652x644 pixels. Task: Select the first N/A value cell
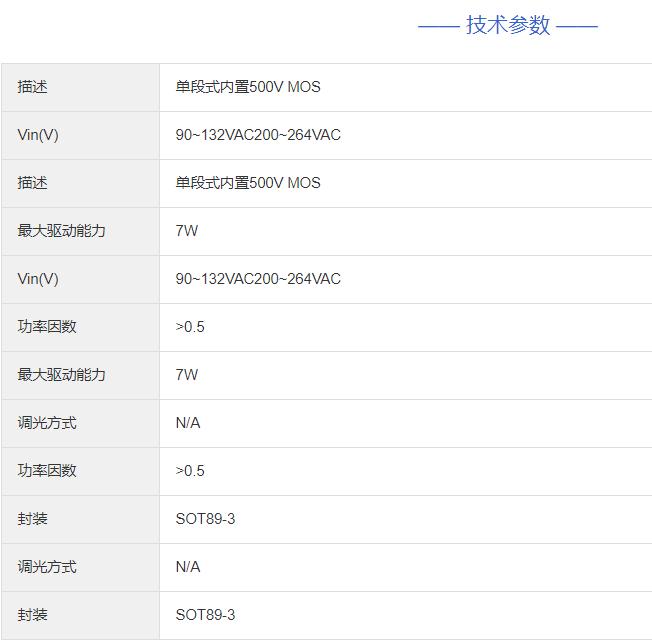click(188, 423)
